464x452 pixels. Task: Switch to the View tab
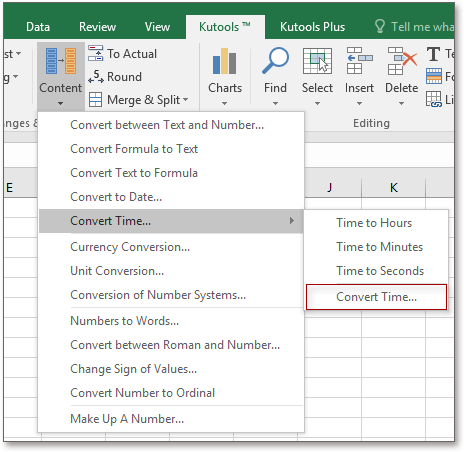(x=157, y=27)
